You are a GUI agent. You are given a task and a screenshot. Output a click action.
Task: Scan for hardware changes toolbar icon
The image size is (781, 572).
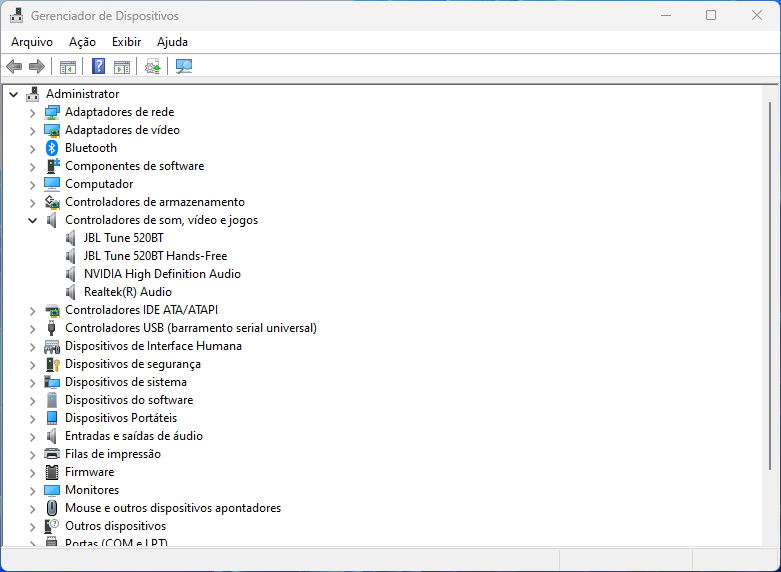pyautogui.click(x=184, y=66)
